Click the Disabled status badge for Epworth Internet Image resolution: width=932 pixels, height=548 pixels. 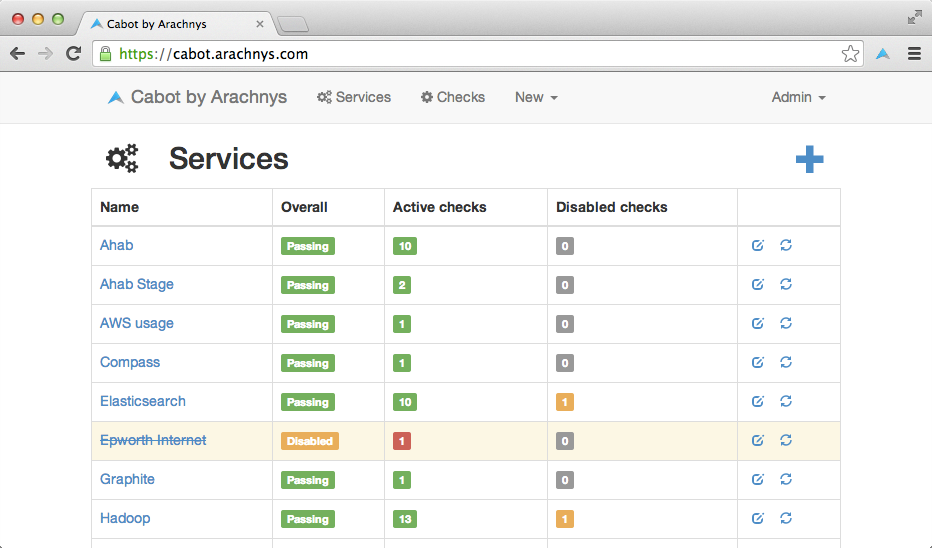pos(309,441)
